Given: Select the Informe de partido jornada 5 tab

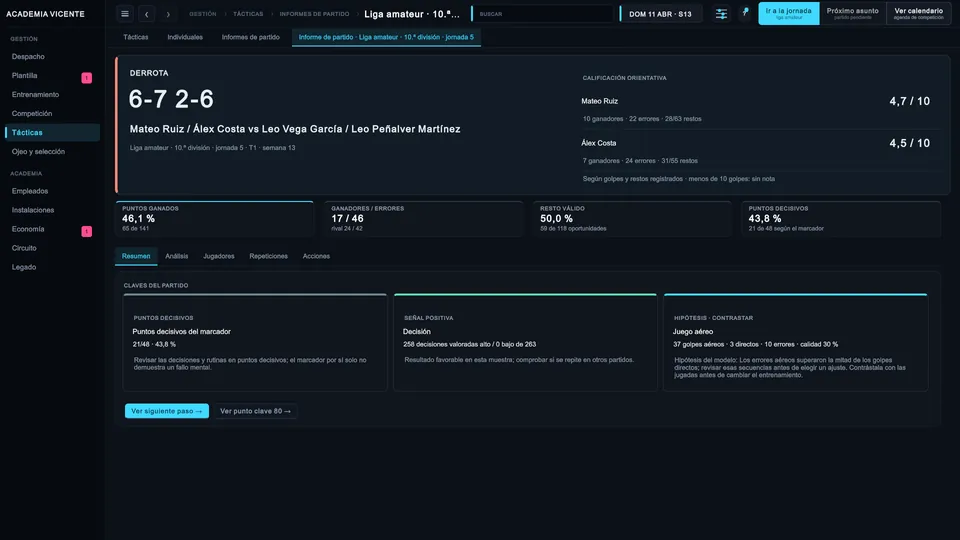Looking at the screenshot, I should pyautogui.click(x=386, y=37).
